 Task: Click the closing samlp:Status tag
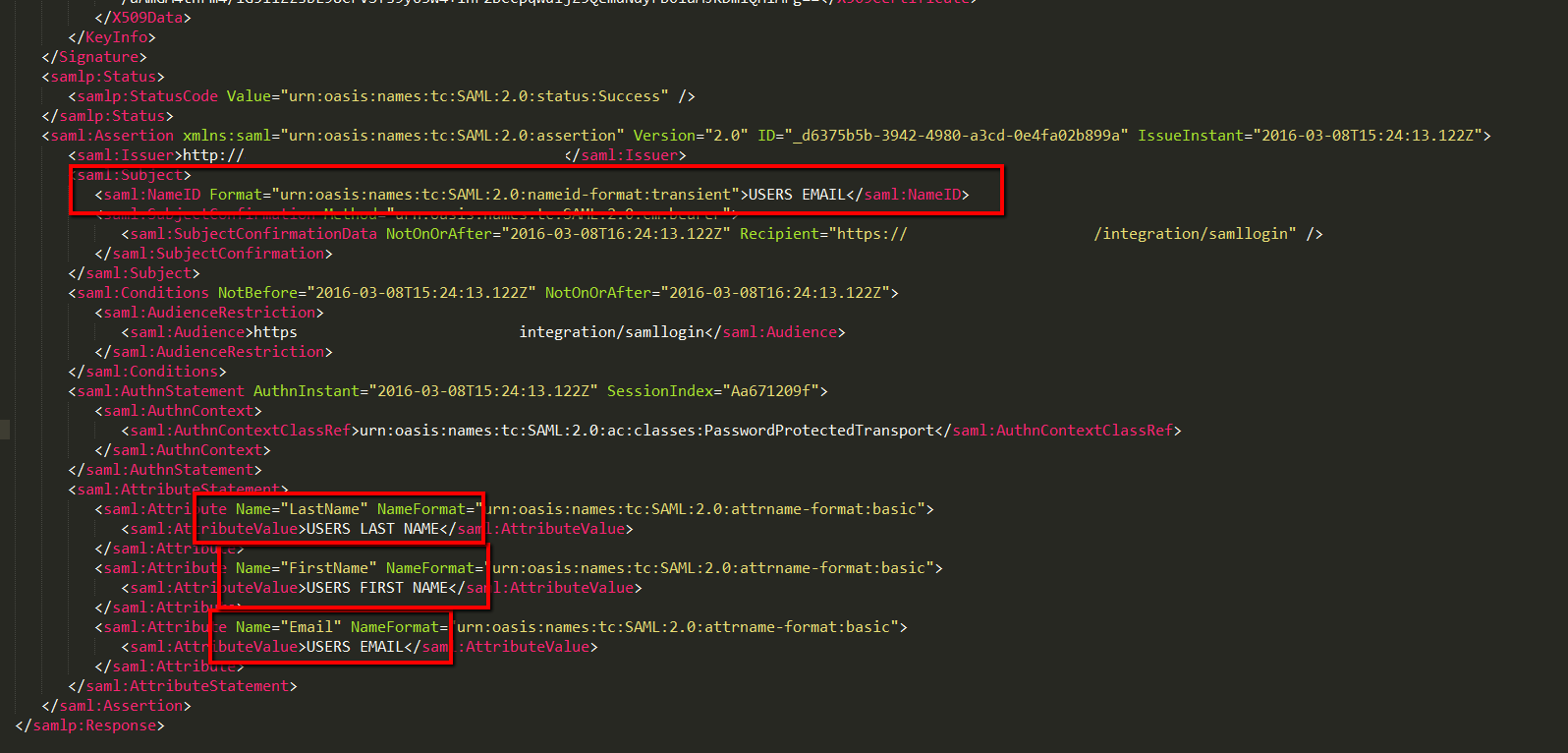pyautogui.click(x=108, y=116)
